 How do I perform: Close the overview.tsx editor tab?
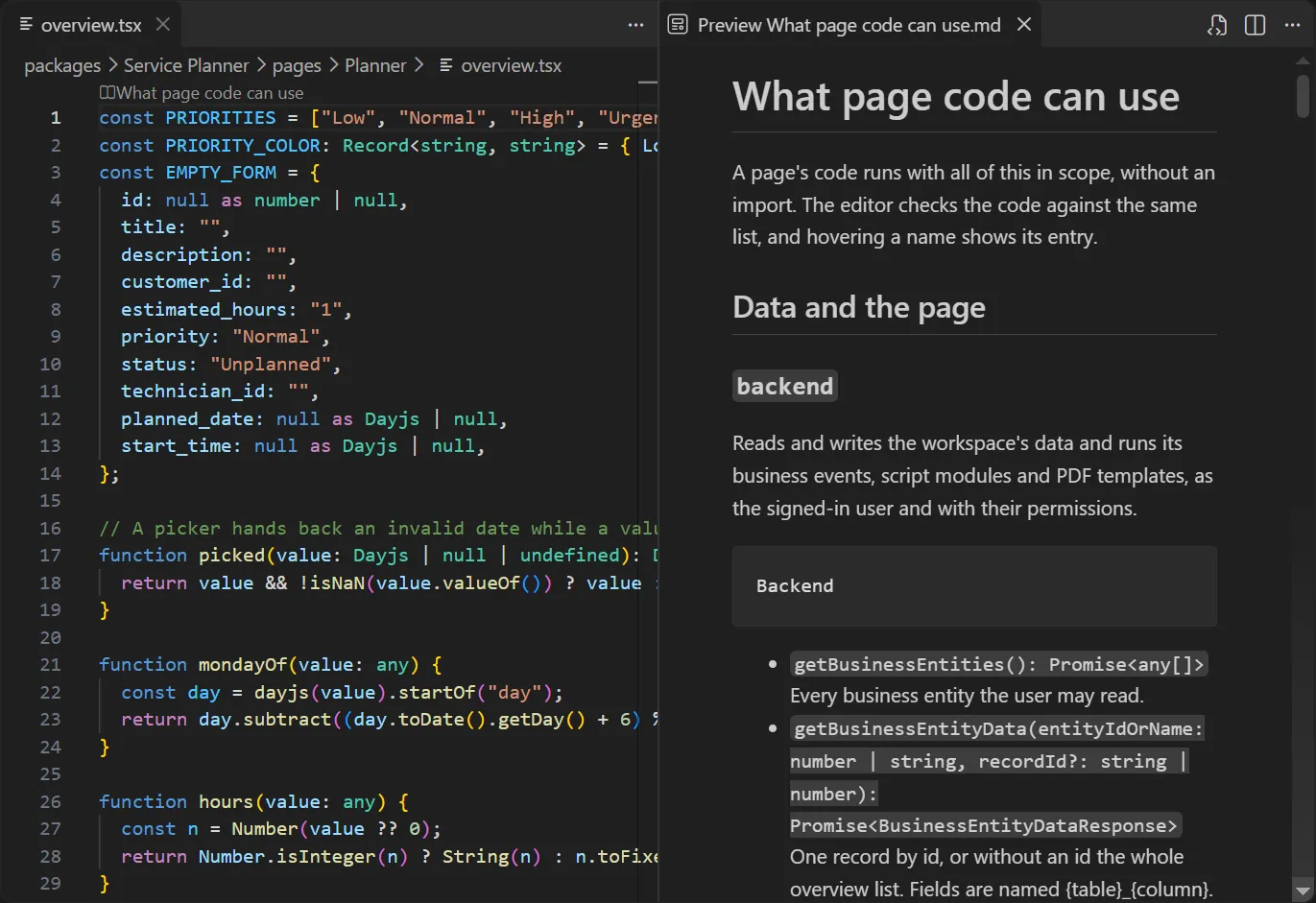tap(163, 24)
